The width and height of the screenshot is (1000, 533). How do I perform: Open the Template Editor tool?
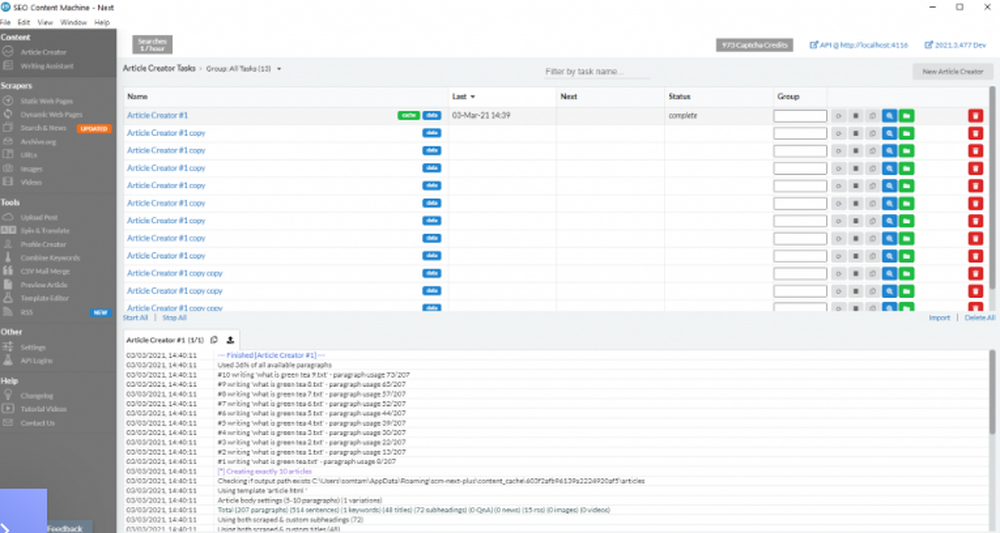click(44, 298)
